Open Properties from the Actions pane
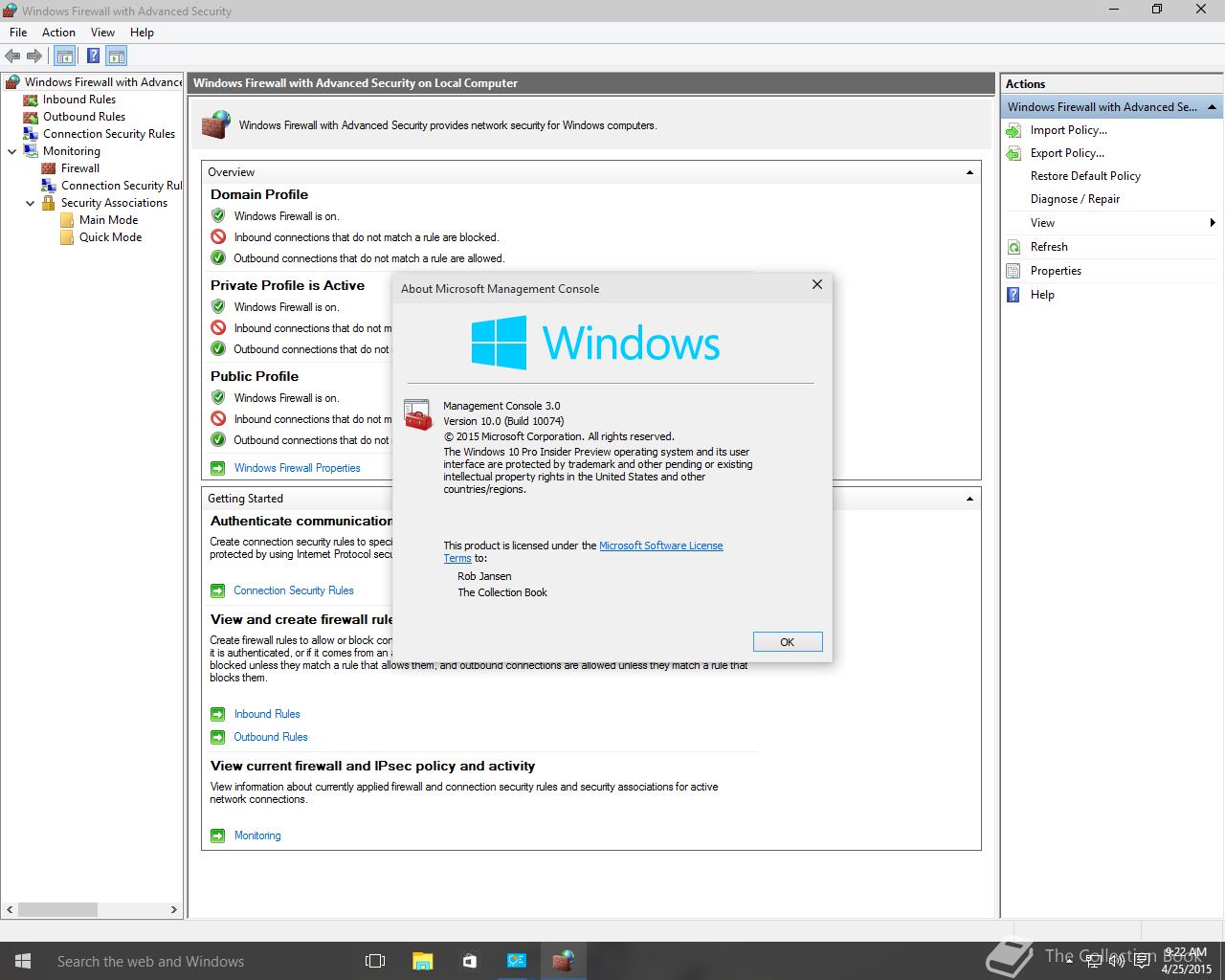Viewport: 1225px width, 980px height. click(1056, 271)
